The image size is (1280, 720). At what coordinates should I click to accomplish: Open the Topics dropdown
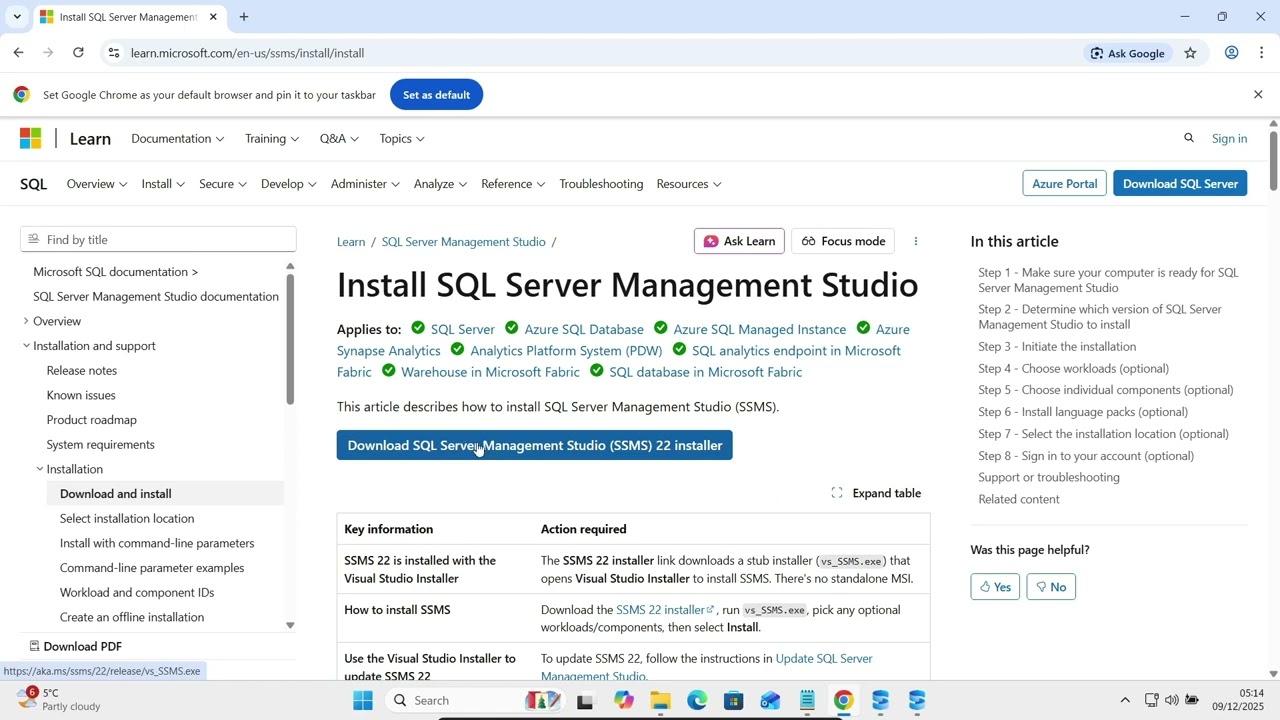pyautogui.click(x=402, y=138)
